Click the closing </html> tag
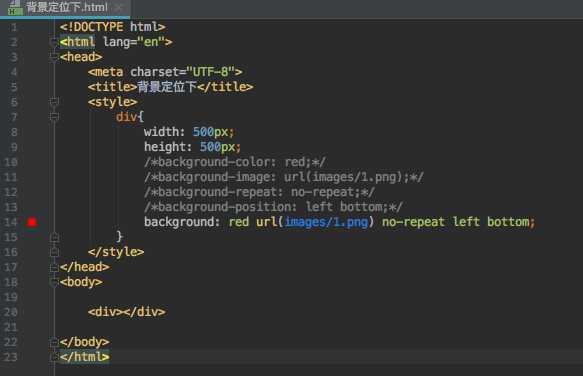Image resolution: width=583 pixels, height=376 pixels. pyautogui.click(x=84, y=357)
